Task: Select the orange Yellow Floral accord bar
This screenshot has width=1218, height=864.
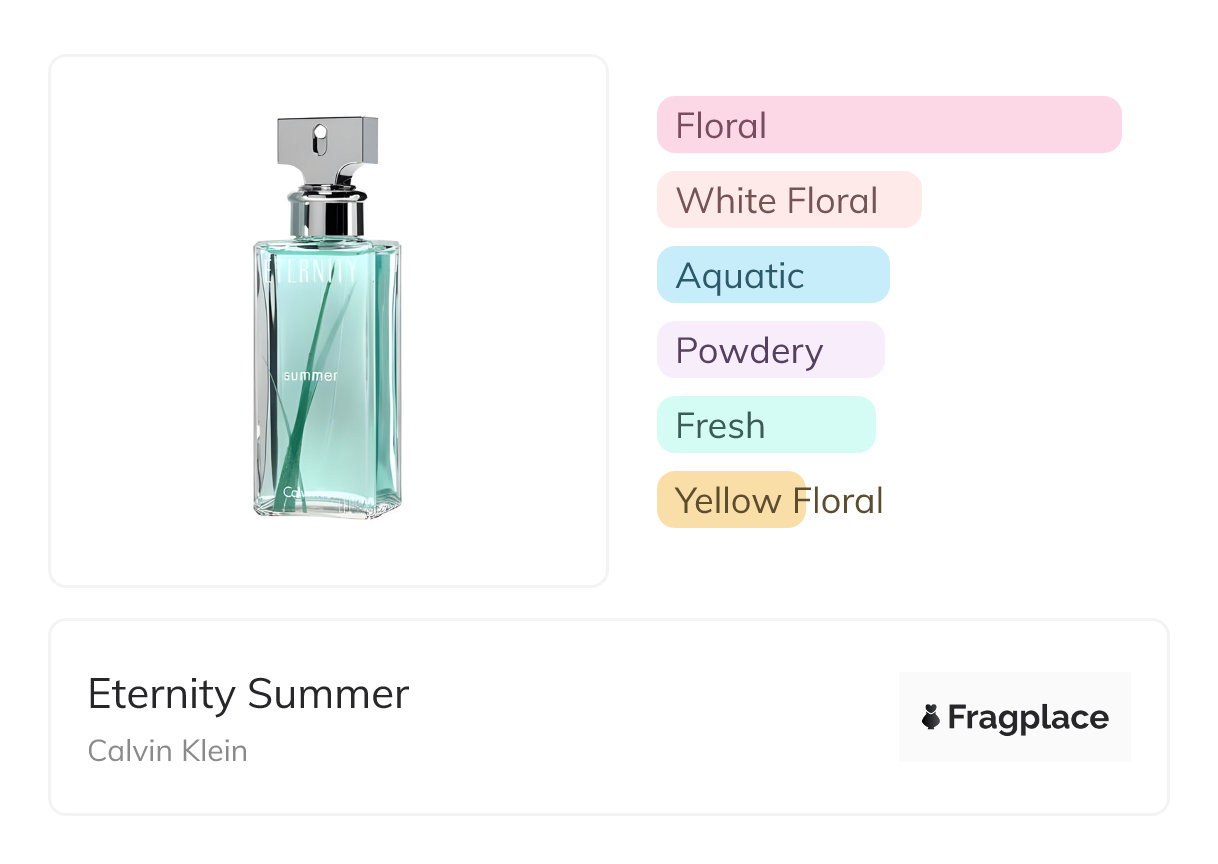Action: [x=730, y=500]
